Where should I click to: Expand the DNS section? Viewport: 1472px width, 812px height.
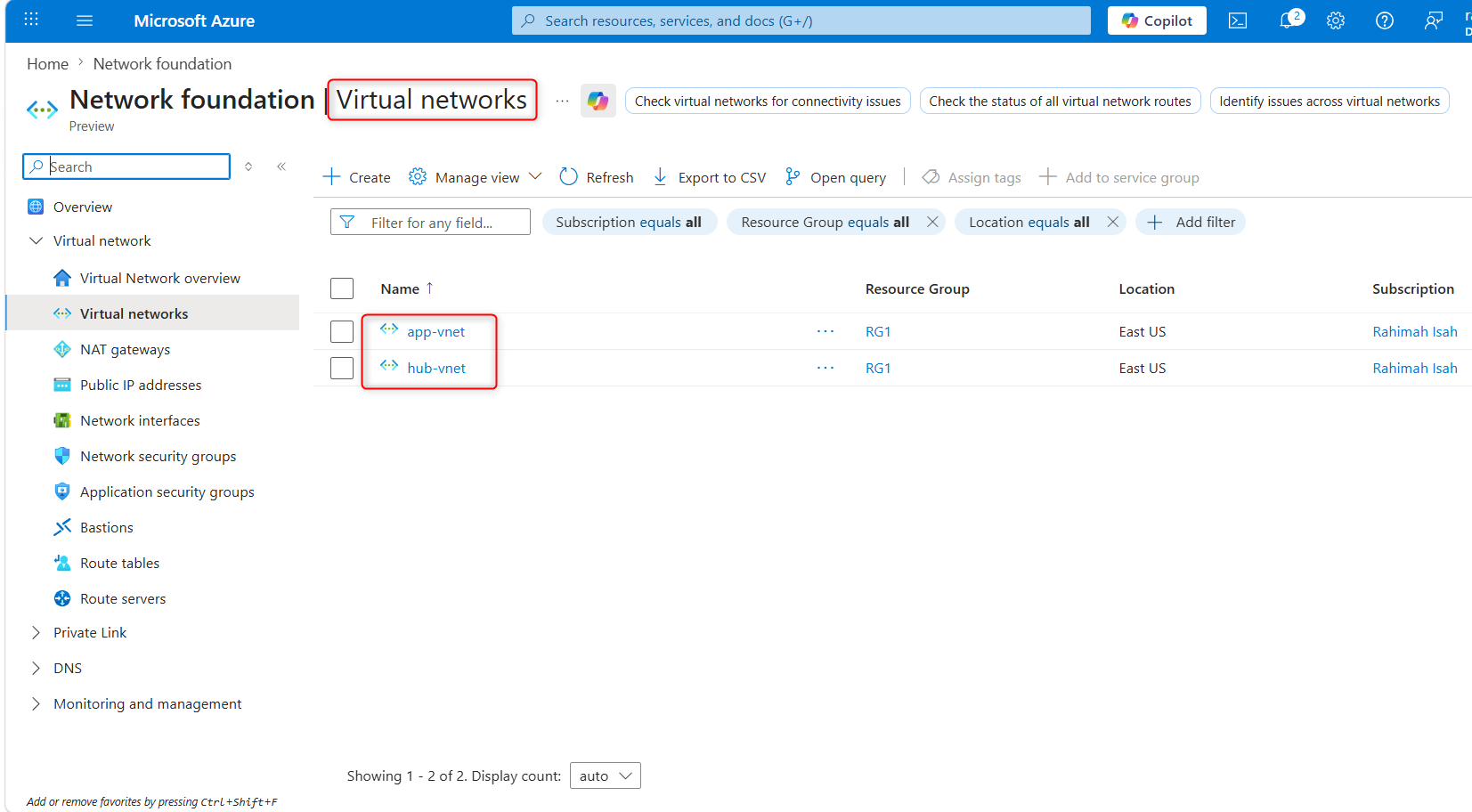pos(37,668)
